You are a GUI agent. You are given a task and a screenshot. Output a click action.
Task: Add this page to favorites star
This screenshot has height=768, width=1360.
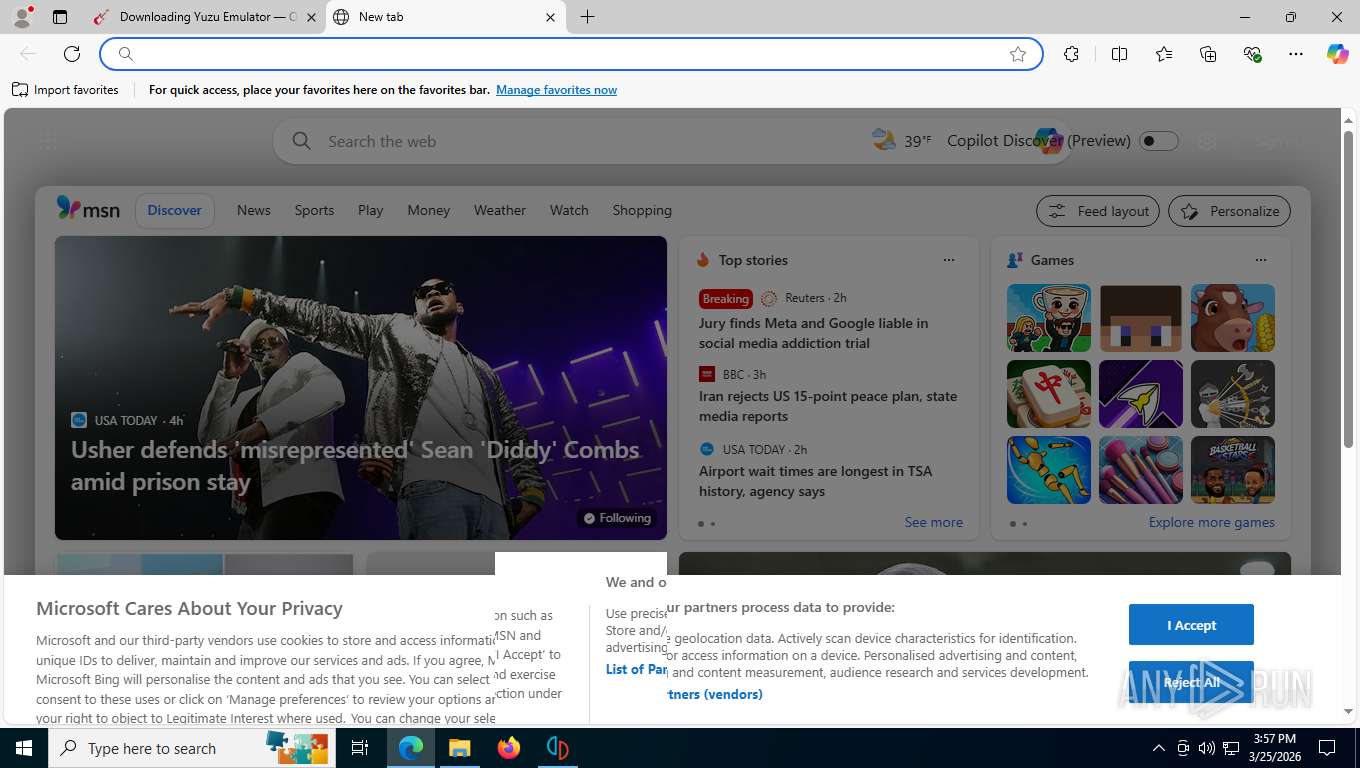pyautogui.click(x=1018, y=54)
